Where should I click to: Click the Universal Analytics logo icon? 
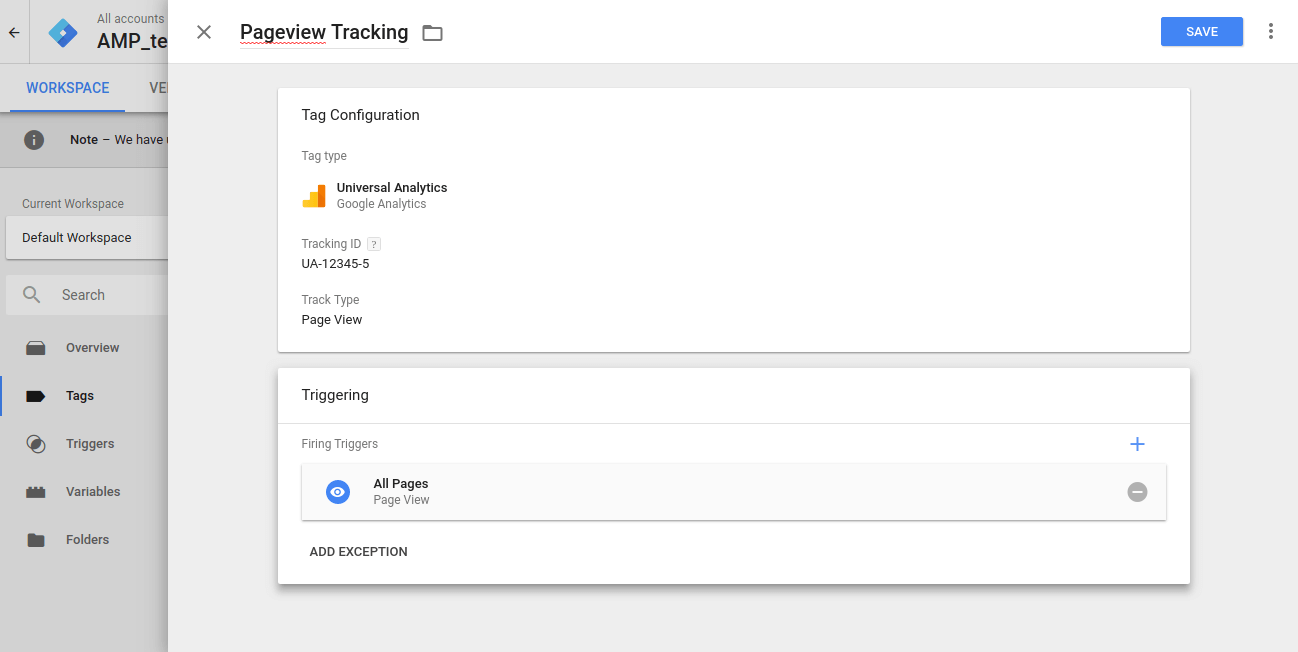(x=314, y=196)
